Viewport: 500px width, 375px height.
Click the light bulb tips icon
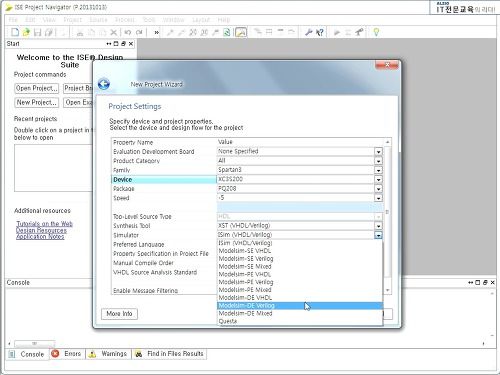coord(376,32)
